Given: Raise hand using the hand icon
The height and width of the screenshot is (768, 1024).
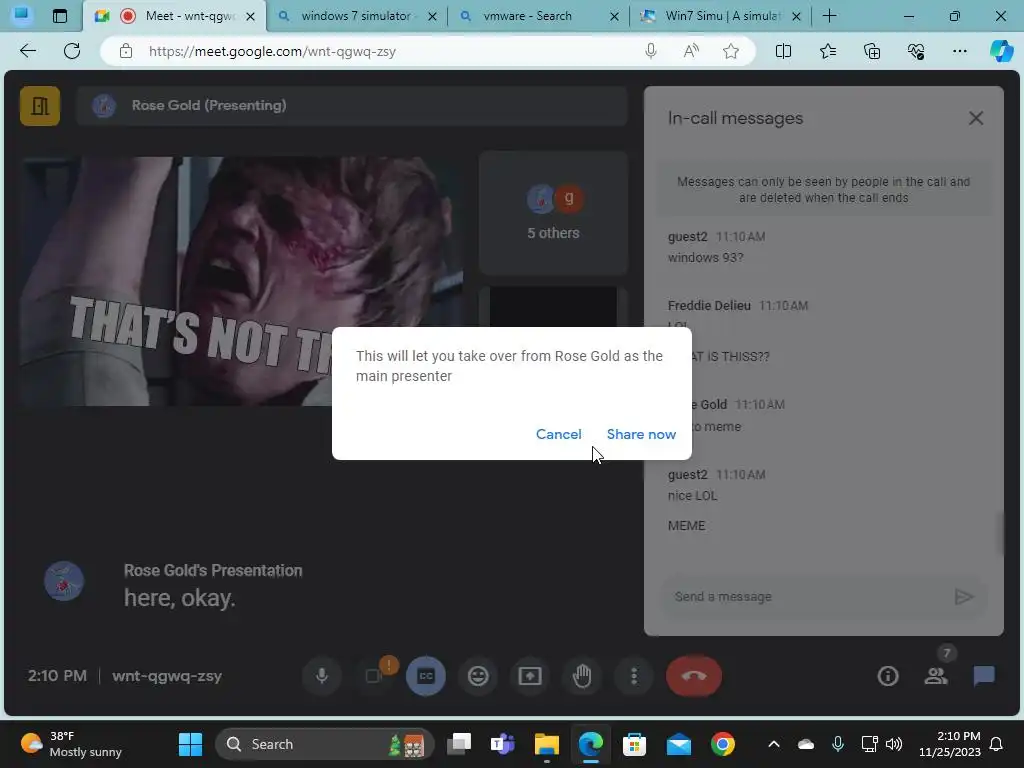Looking at the screenshot, I should [x=582, y=676].
